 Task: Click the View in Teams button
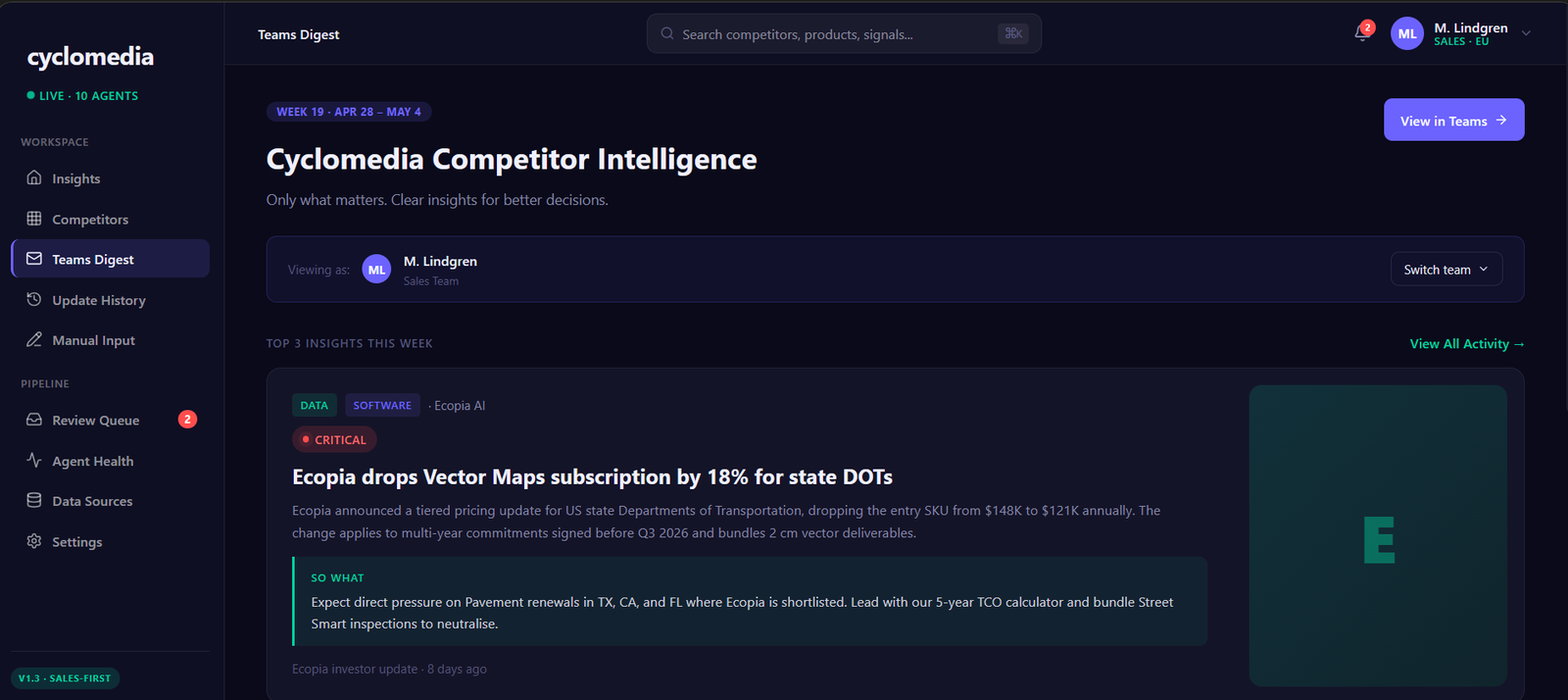click(1453, 120)
